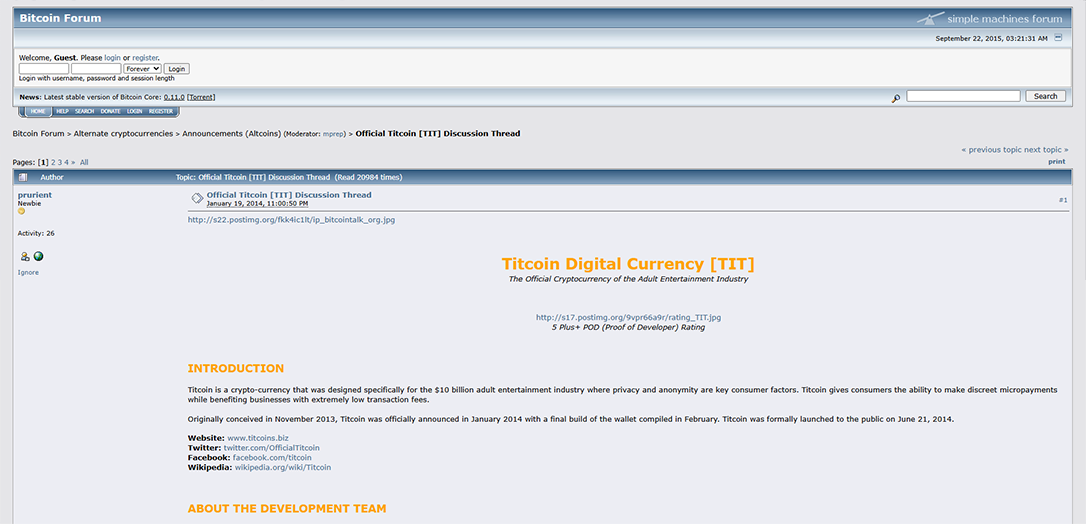1086x524 pixels.
Task: Click the ABOUT THE DEVELOPMENT TEAM heading
Action: 287,509
